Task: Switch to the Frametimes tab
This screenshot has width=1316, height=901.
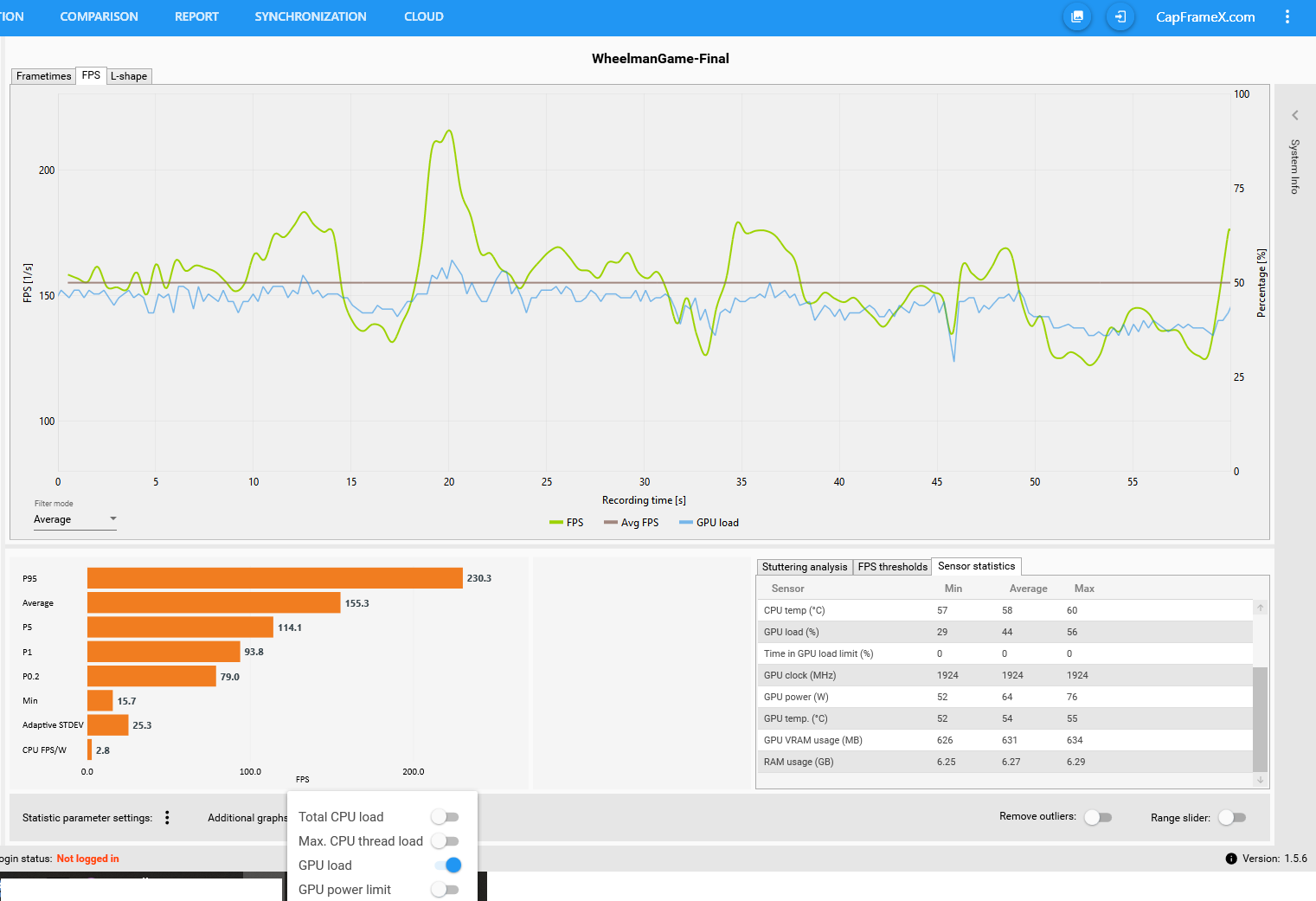Action: 43,76
